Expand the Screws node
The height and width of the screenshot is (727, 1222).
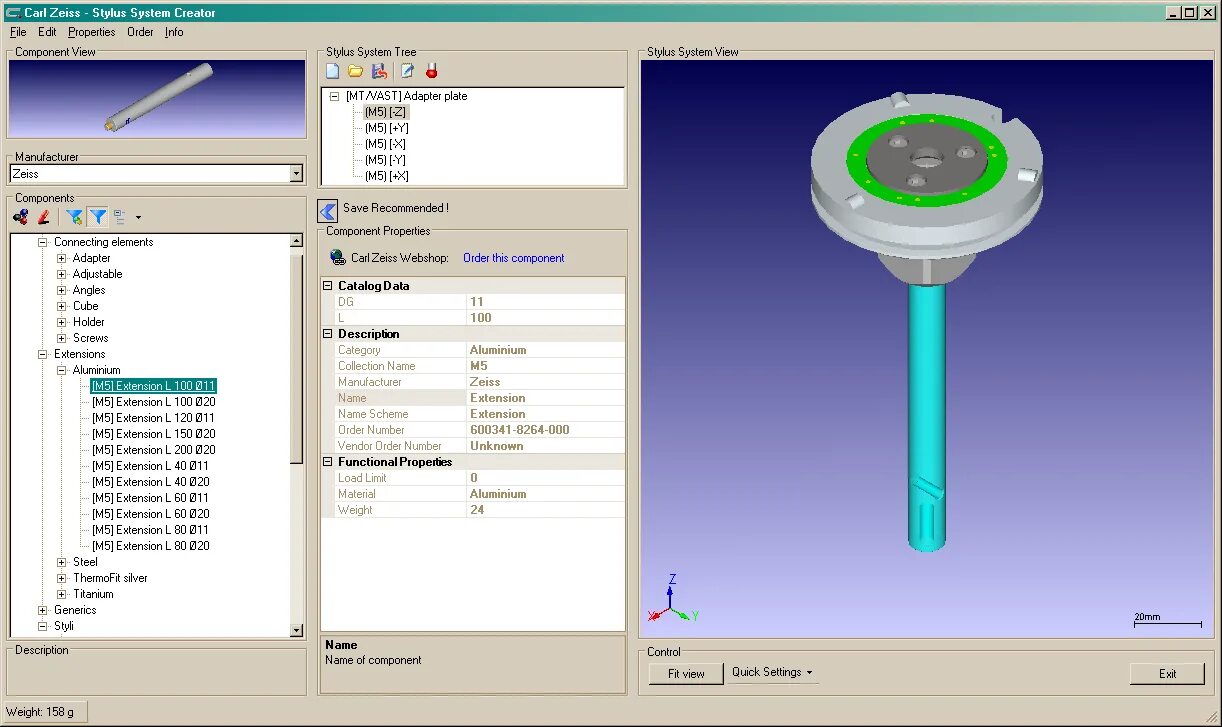(x=61, y=338)
